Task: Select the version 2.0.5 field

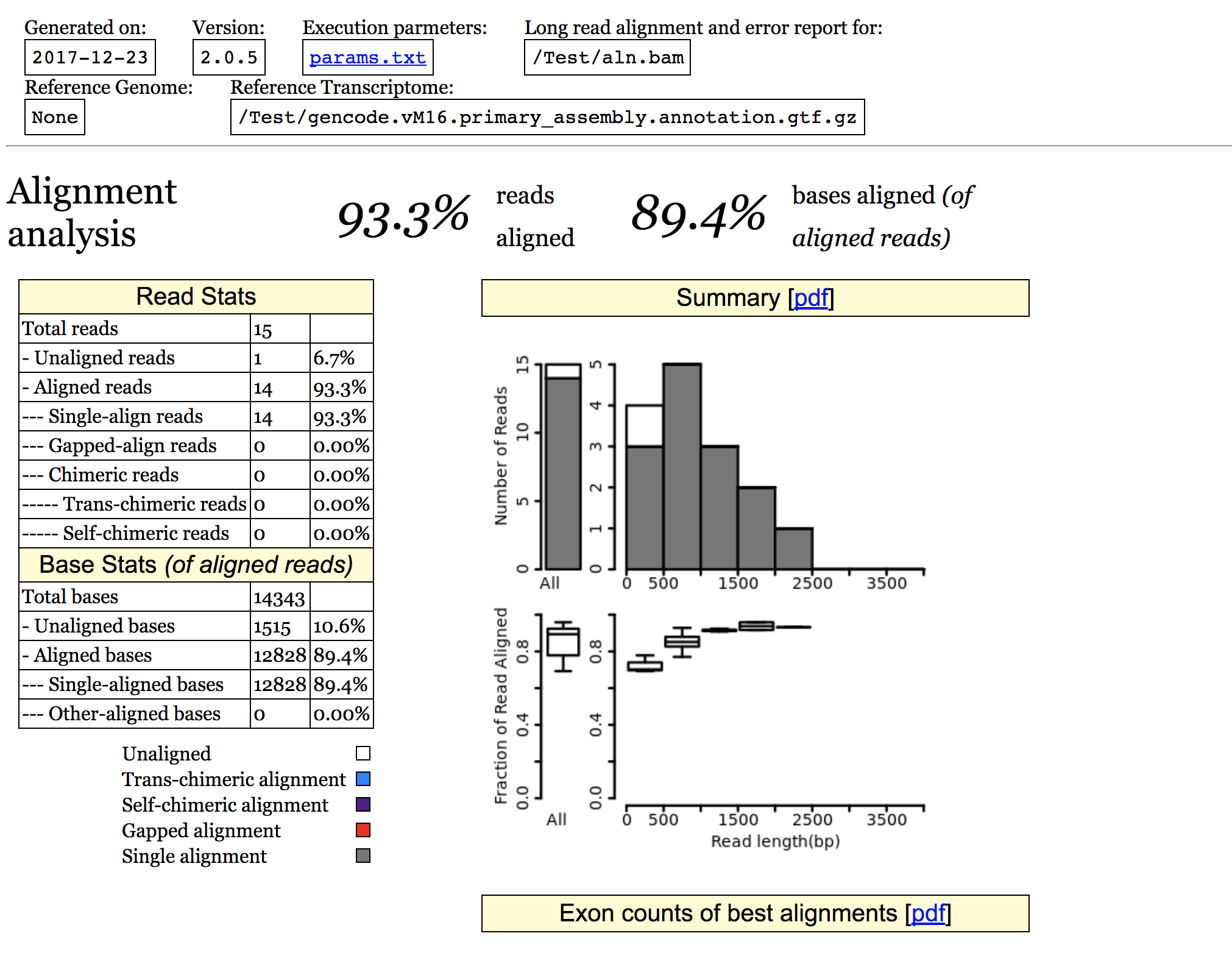Action: coord(229,57)
